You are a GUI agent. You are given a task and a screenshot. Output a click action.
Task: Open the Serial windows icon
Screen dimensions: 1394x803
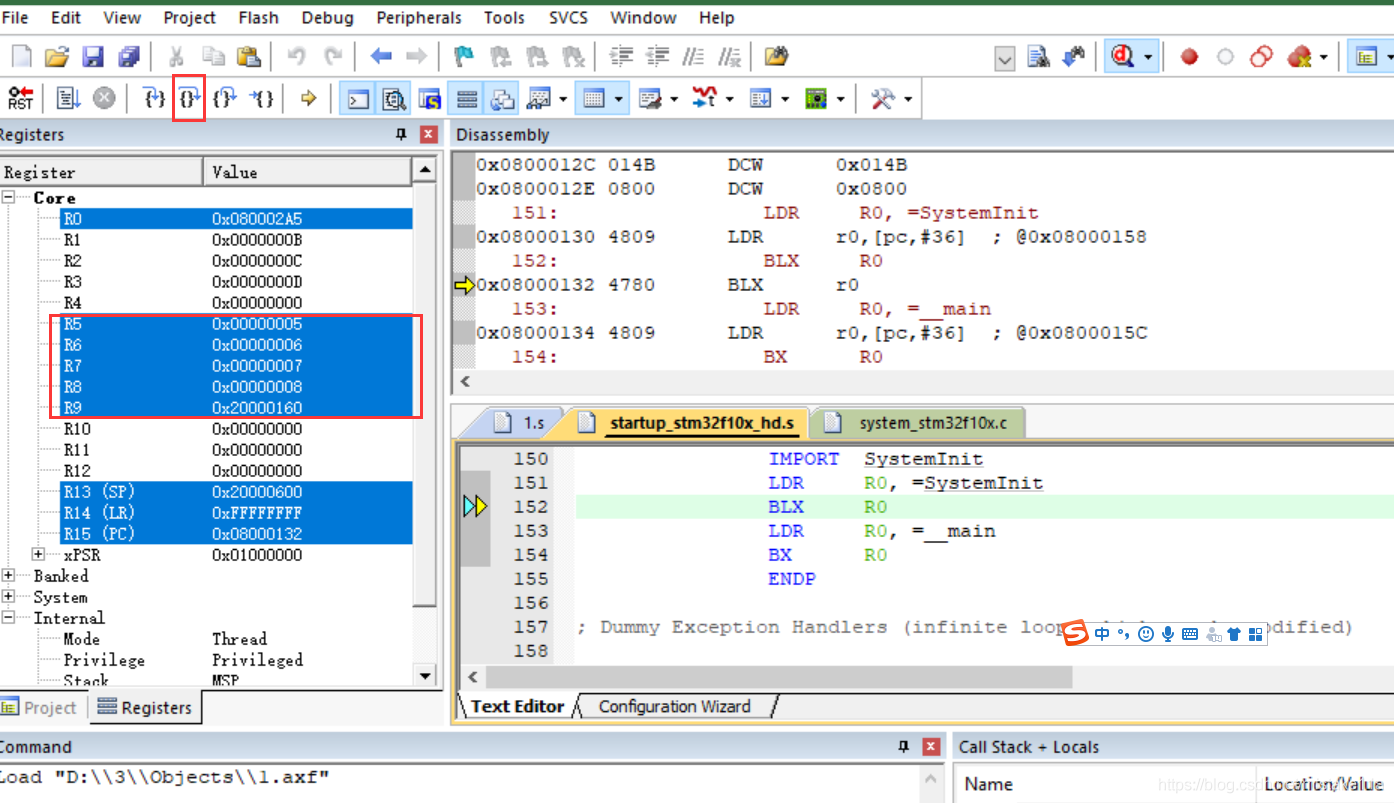tap(650, 99)
